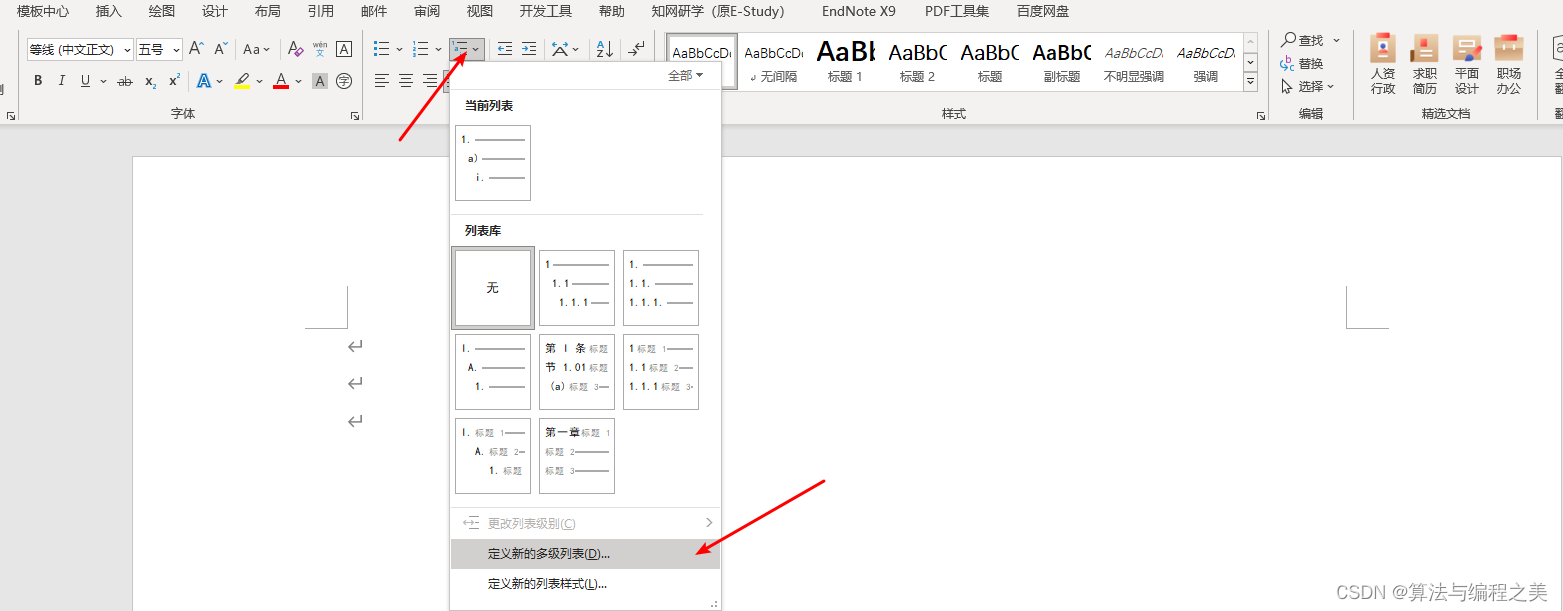Open the EndNote X9 tab

click(x=859, y=12)
